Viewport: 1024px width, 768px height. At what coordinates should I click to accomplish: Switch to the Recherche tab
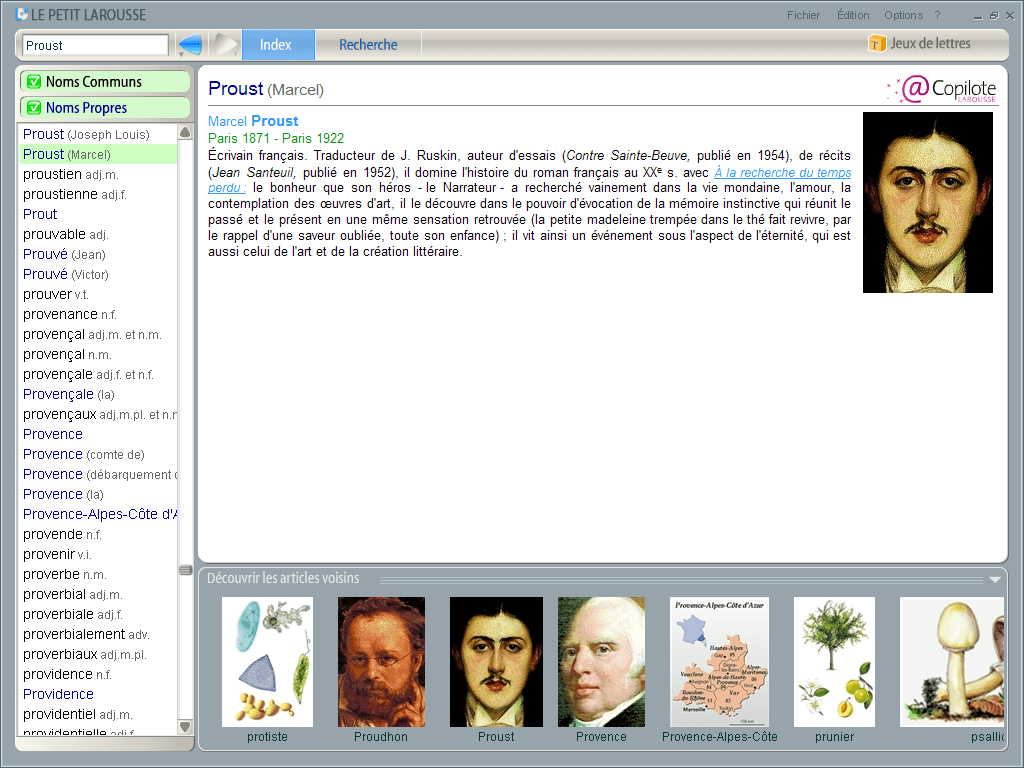[x=369, y=45]
